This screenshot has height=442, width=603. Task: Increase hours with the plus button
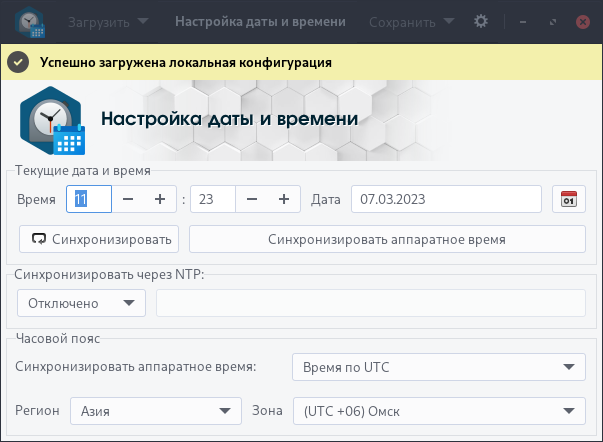[159, 200]
